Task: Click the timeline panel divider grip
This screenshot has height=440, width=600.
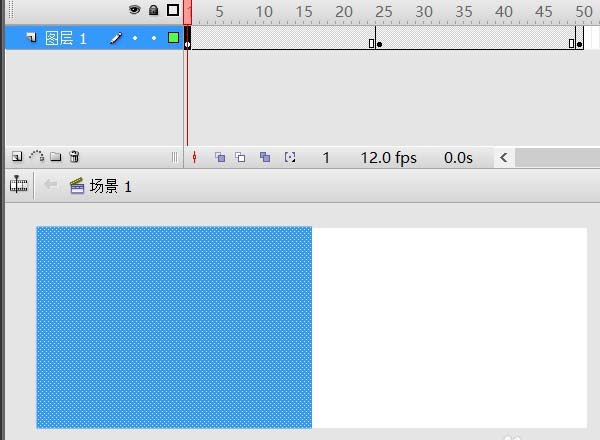Action: (x=174, y=157)
